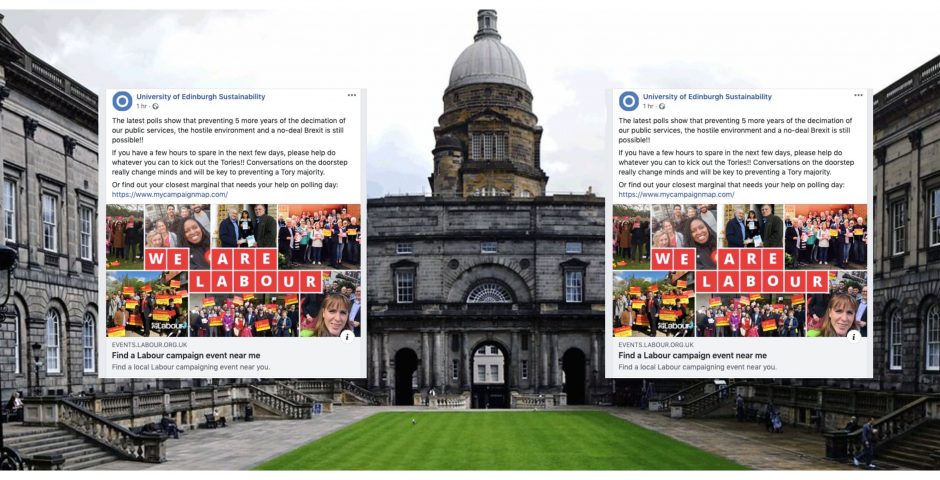The width and height of the screenshot is (940, 480).
Task: Click We Are Labour collage in right post
Action: [740, 271]
